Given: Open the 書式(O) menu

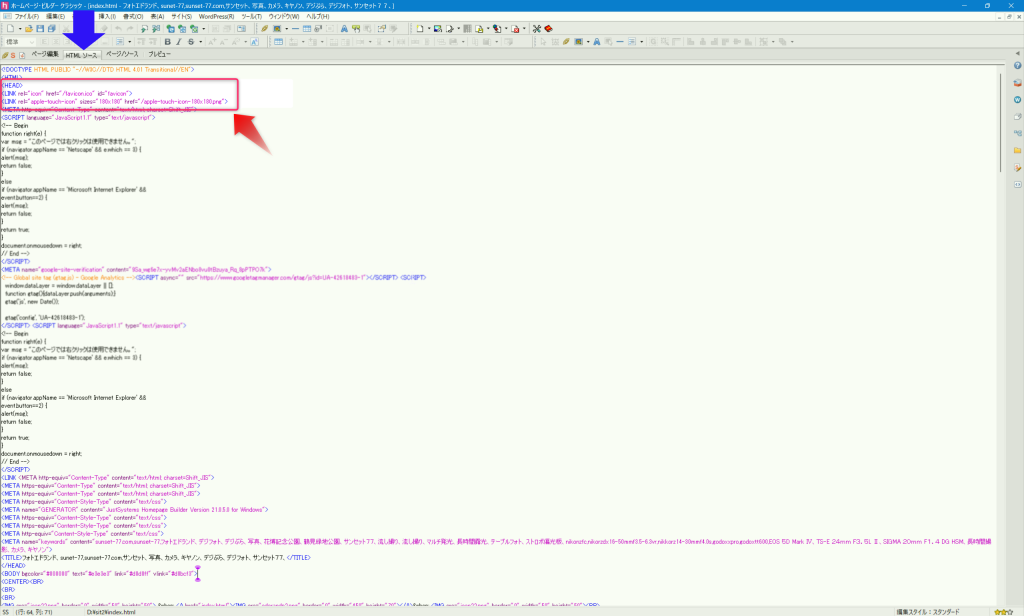Looking at the screenshot, I should click(x=133, y=16).
